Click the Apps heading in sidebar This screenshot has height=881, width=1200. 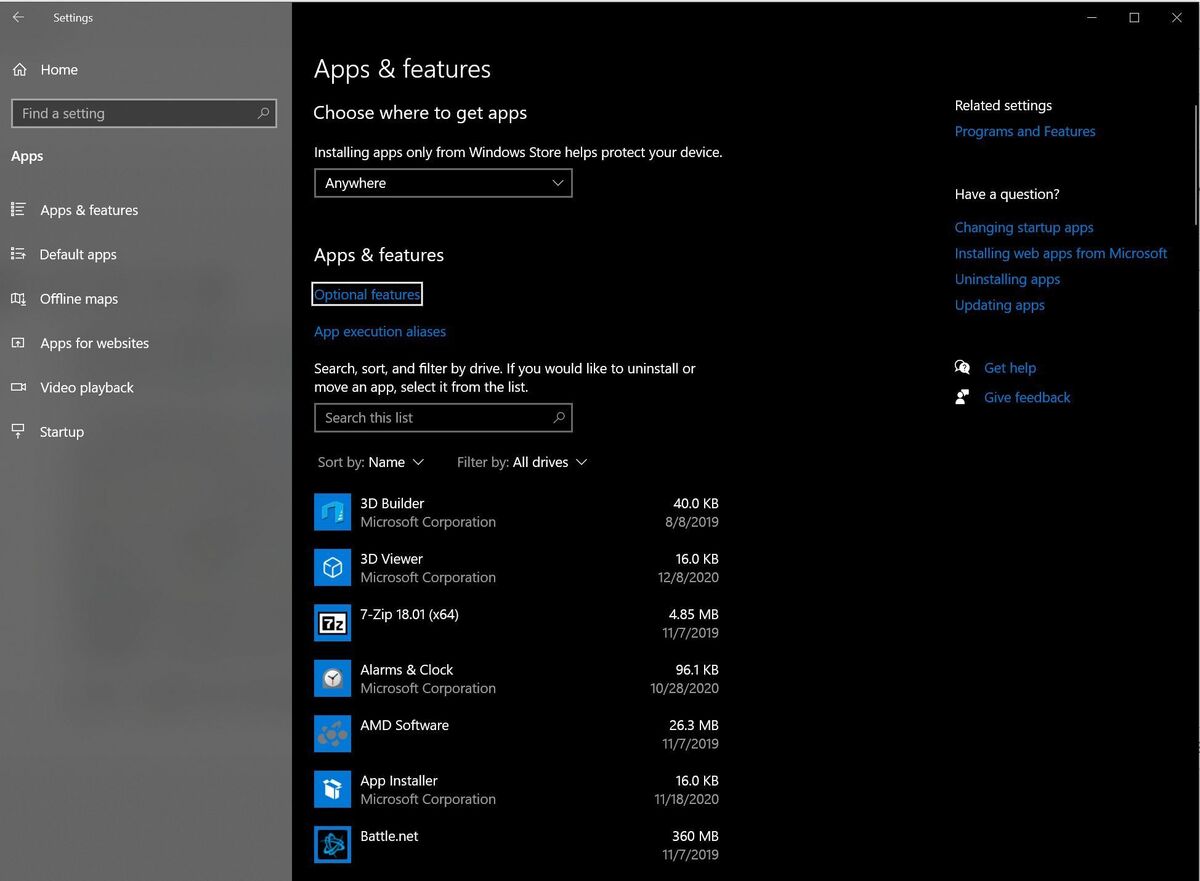pyautogui.click(x=27, y=156)
